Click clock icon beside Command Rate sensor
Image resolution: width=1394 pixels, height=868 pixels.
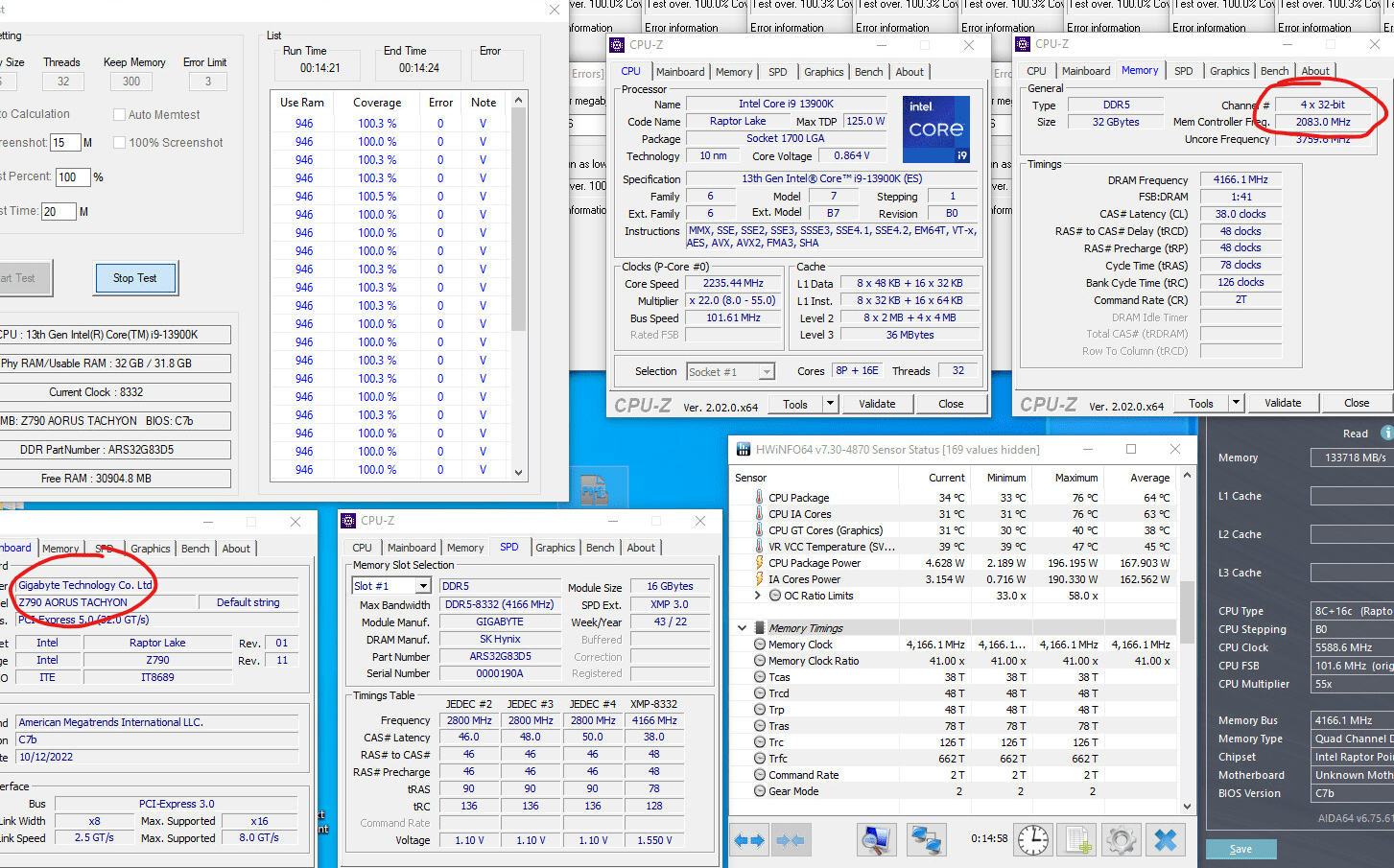pos(759,775)
